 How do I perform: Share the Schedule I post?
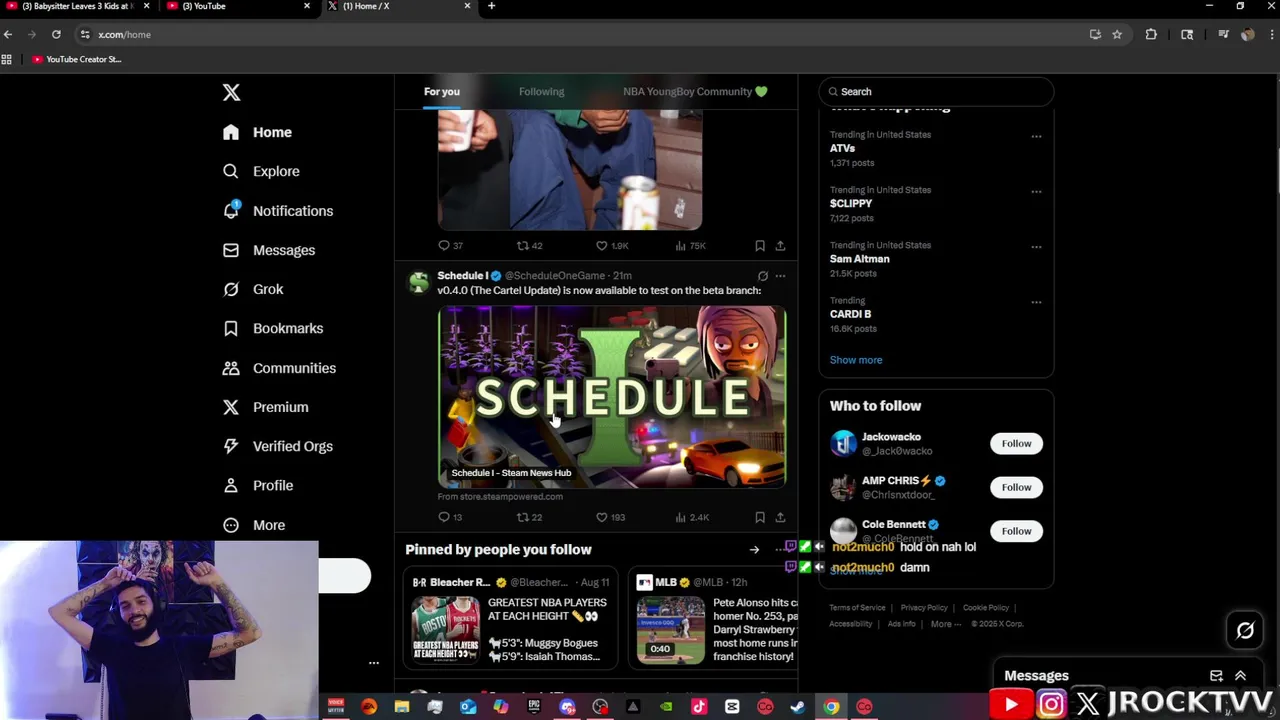(780, 517)
